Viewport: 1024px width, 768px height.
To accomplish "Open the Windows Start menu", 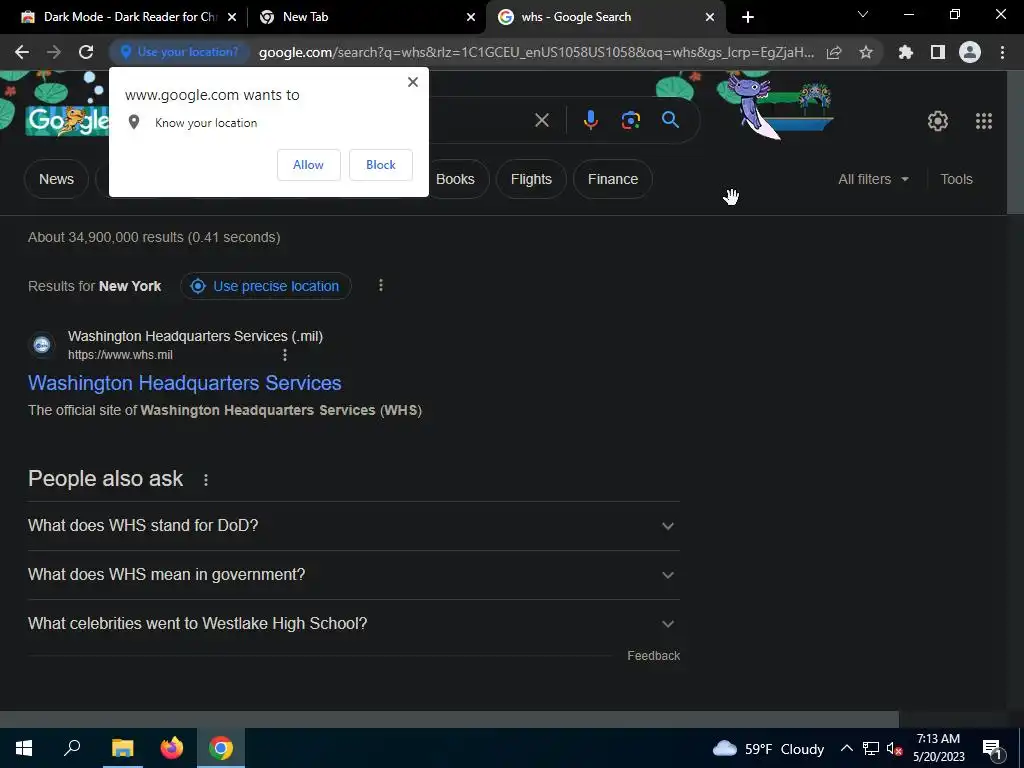I will (24, 748).
